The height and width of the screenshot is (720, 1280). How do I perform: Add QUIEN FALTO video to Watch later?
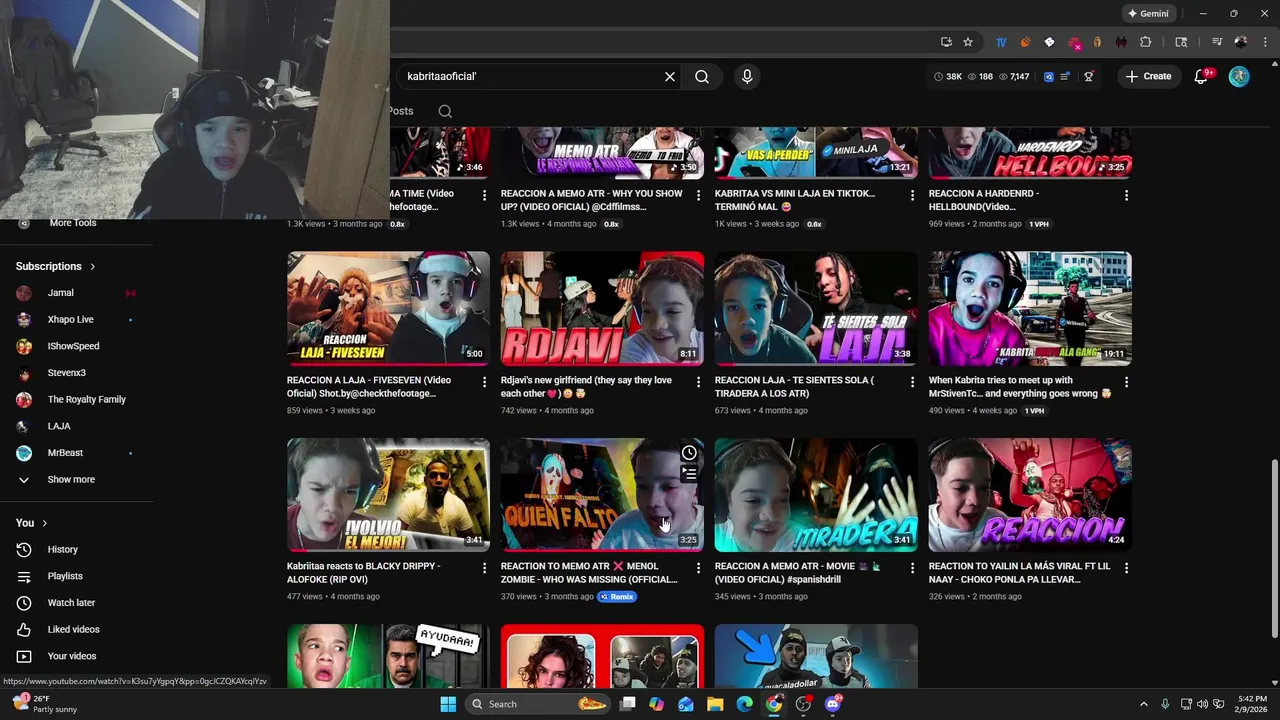click(689, 453)
